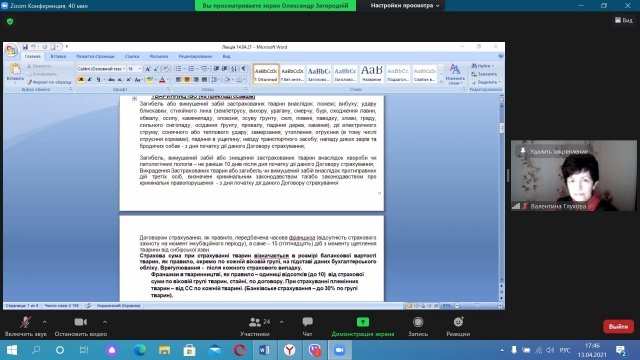Image resolution: width=640 pixels, height=360 pixels.
Task: Start recording with Запись icon
Action: [x=418, y=322]
